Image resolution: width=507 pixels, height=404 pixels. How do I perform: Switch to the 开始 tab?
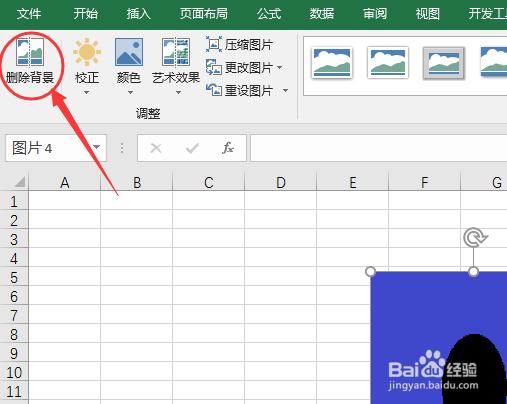tap(86, 14)
